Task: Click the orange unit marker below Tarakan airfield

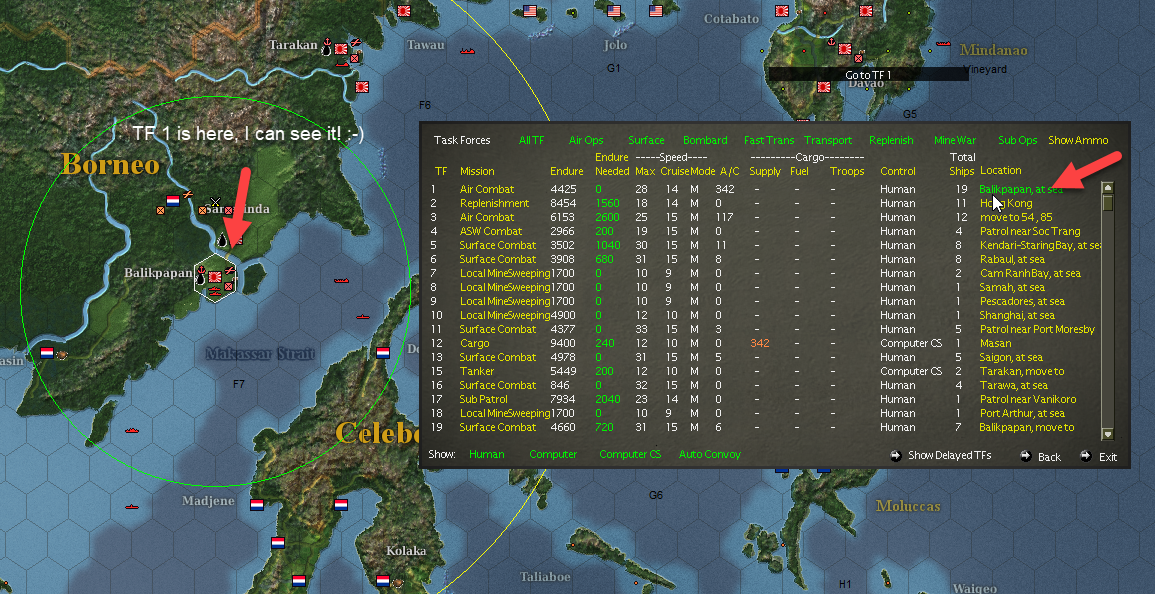Action: tap(354, 57)
